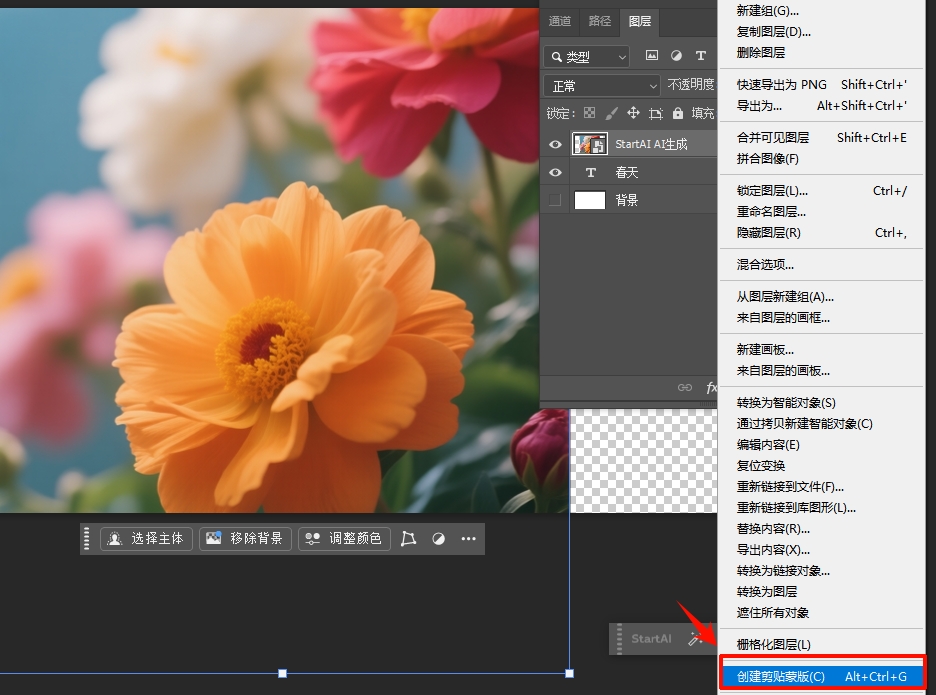The height and width of the screenshot is (695, 936).
Task: Enable lock transparent pixels
Action: (591, 113)
